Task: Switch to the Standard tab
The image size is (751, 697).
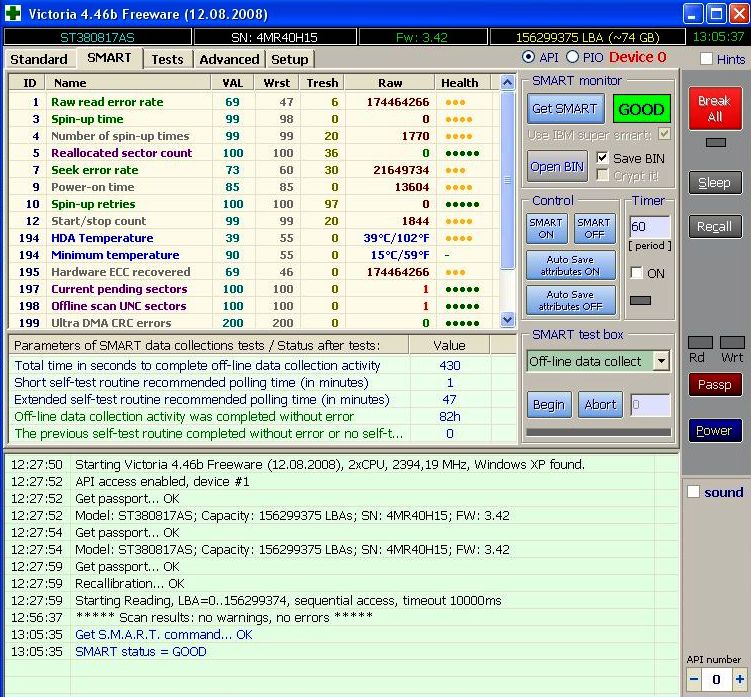Action: 39,59
